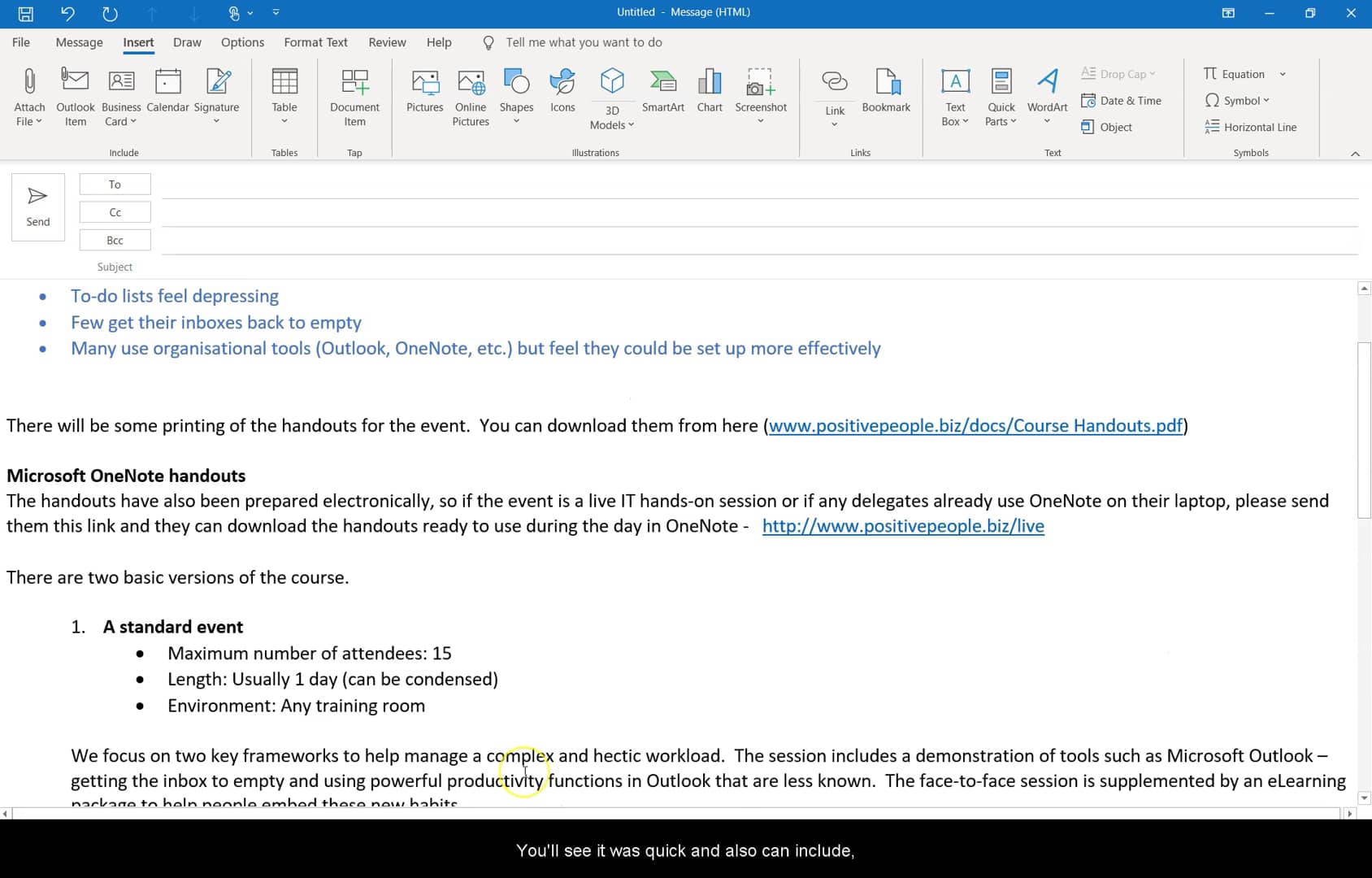Click the Tell me what you want to do box
Viewport: 1372px width, 878px height.
tap(584, 42)
